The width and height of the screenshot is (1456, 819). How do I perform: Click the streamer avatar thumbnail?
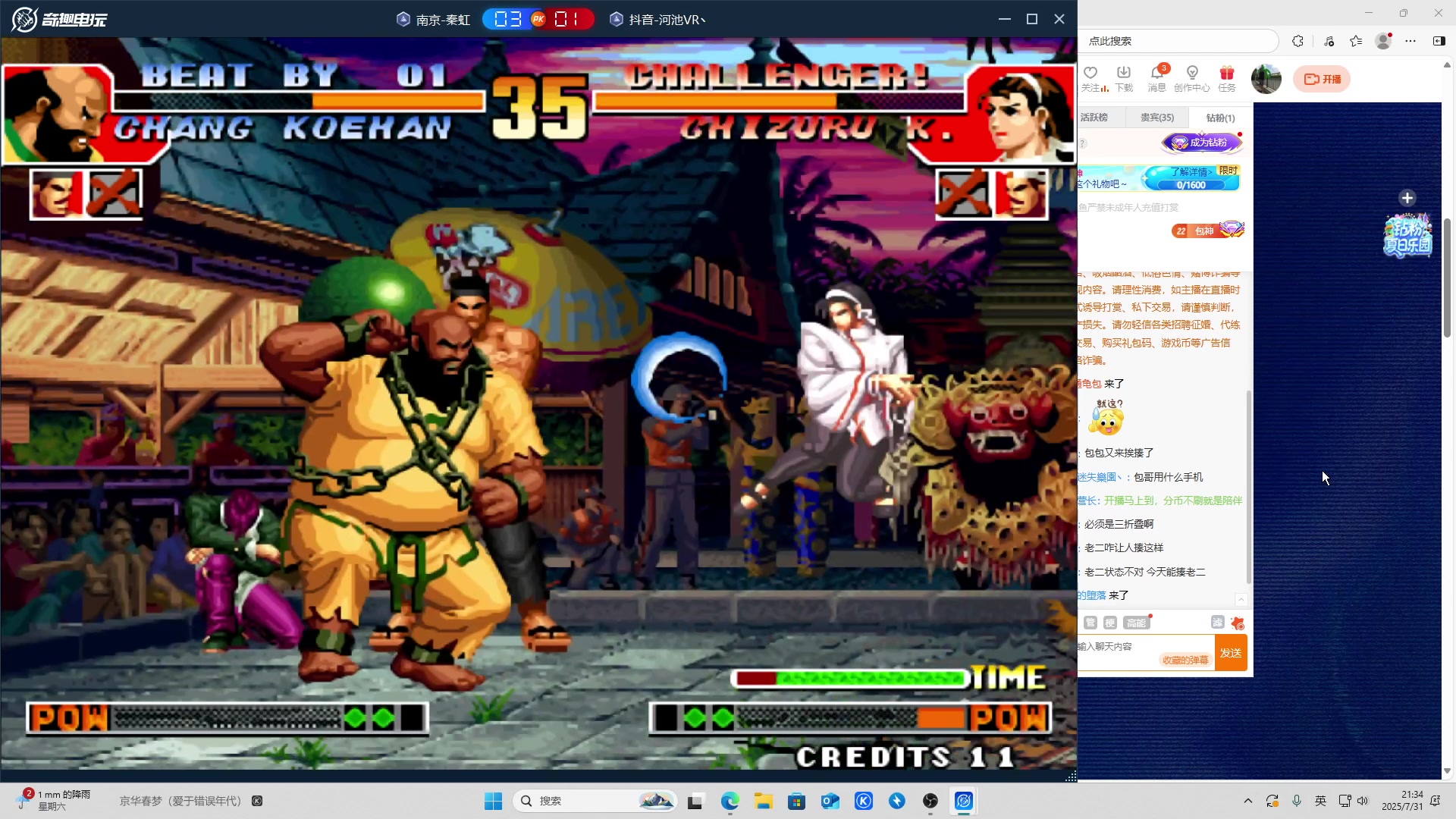click(x=1266, y=79)
